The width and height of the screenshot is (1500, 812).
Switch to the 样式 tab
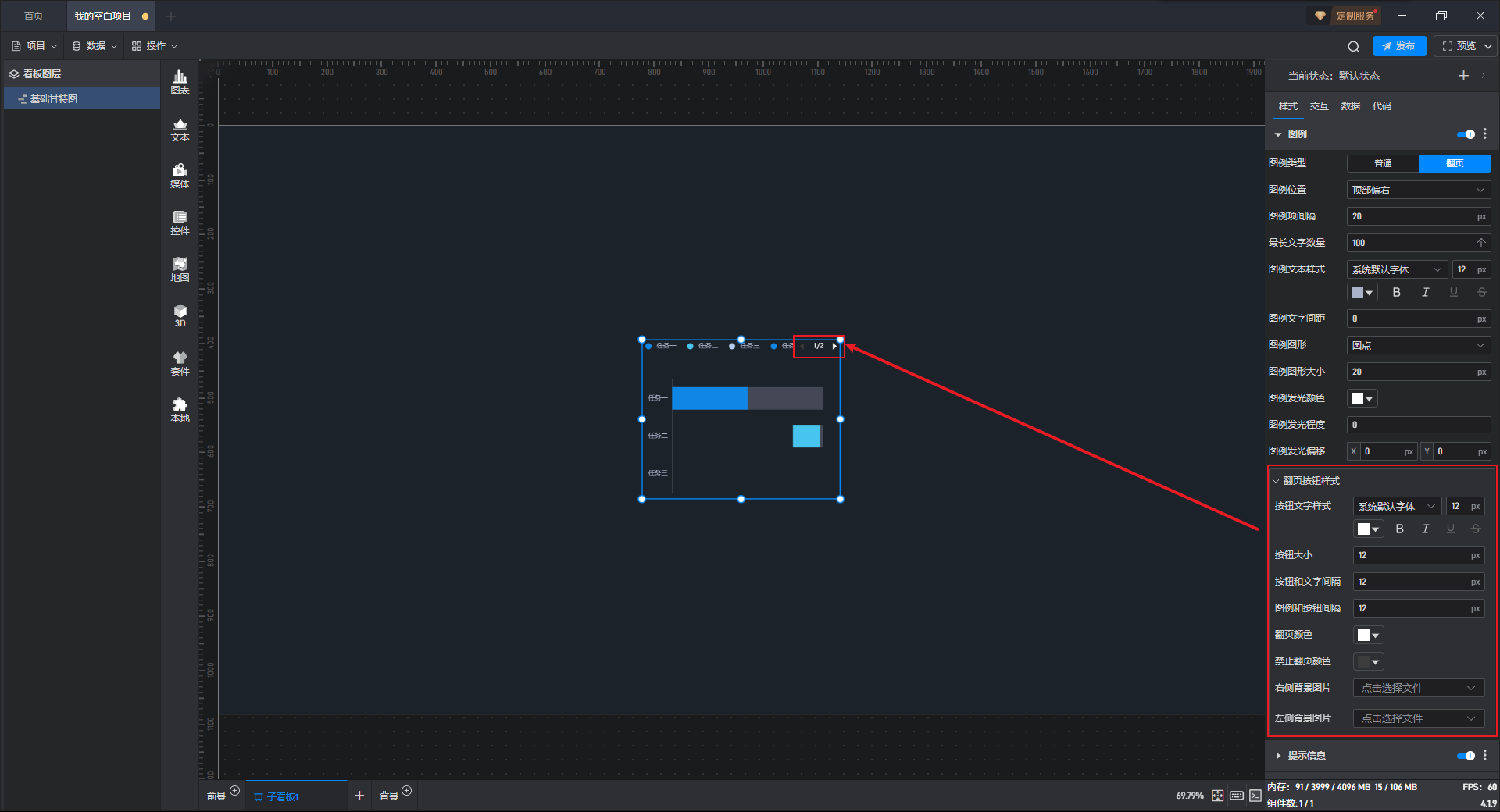point(1287,106)
